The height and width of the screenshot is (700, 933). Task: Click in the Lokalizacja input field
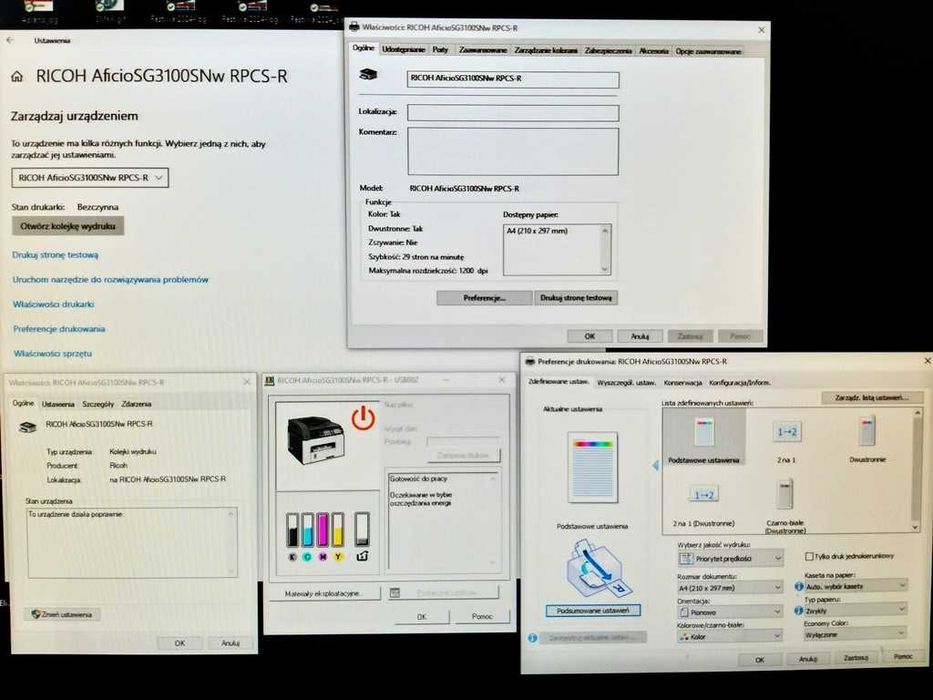pyautogui.click(x=513, y=112)
